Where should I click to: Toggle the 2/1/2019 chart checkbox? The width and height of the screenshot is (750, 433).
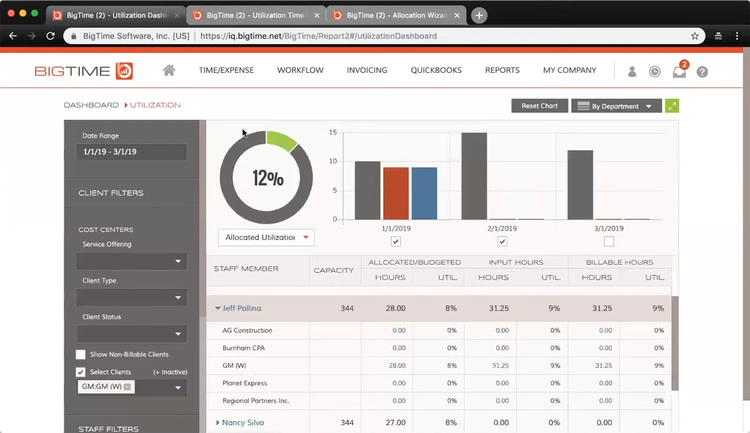(x=502, y=242)
